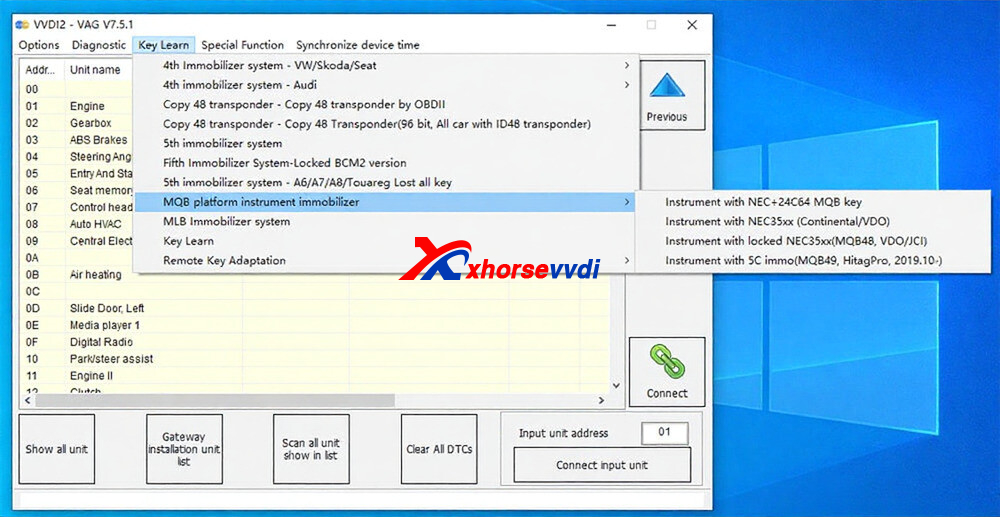Select the 03 ABS Brakes row

tap(77, 140)
